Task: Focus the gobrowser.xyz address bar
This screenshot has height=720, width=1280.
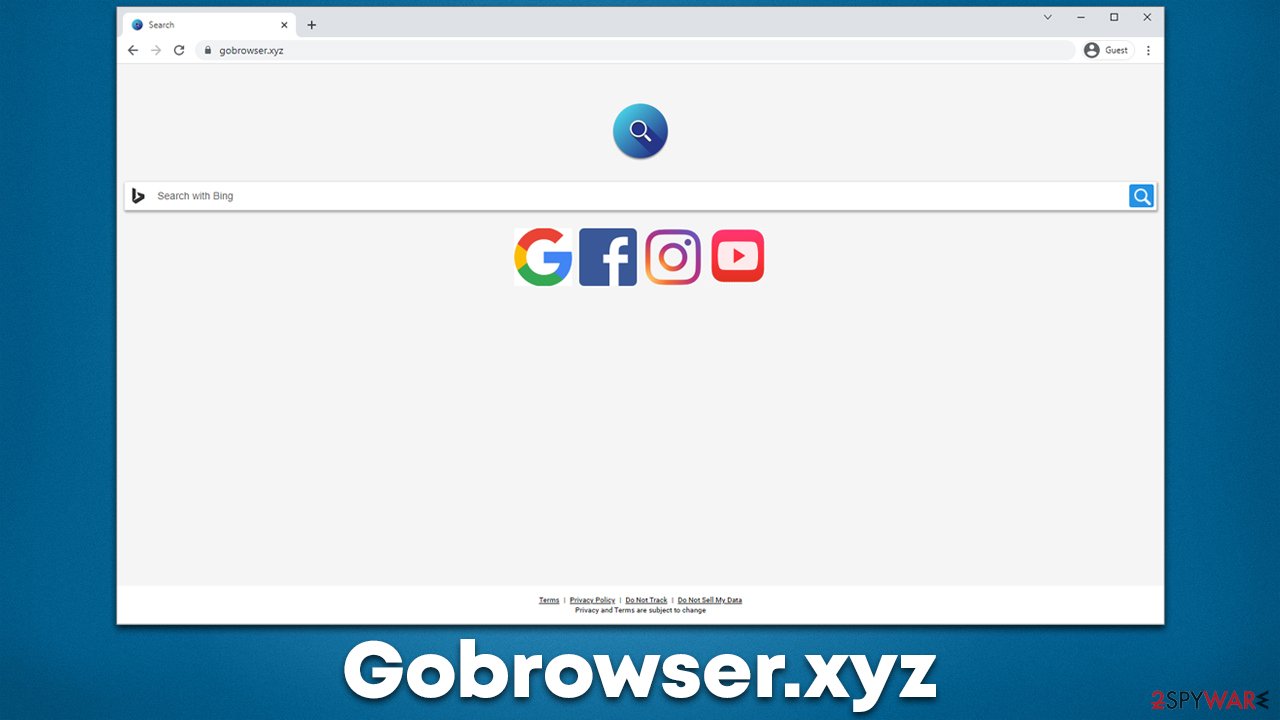Action: pyautogui.click(x=635, y=50)
